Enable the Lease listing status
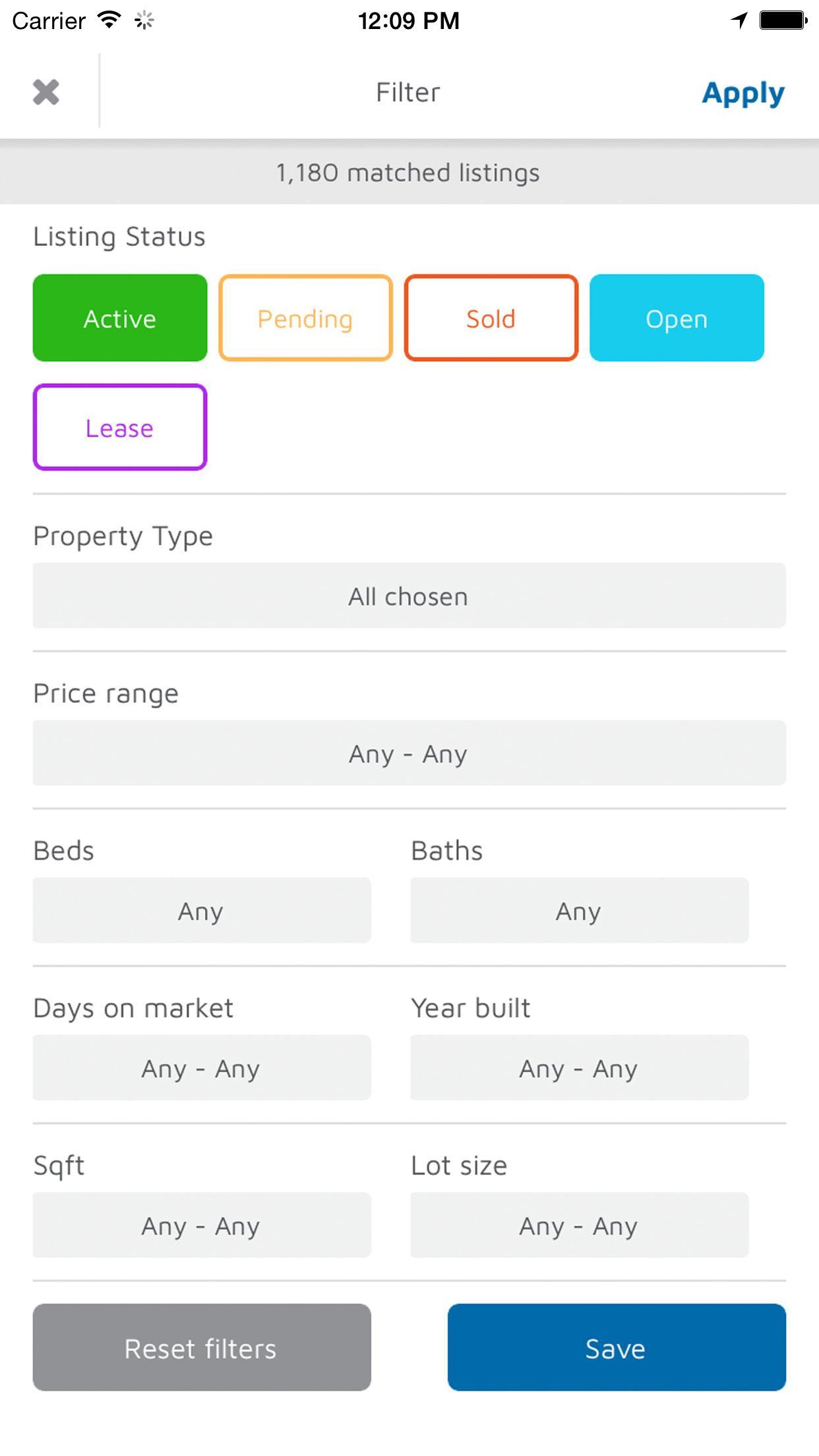The image size is (819, 1456). pos(120,427)
